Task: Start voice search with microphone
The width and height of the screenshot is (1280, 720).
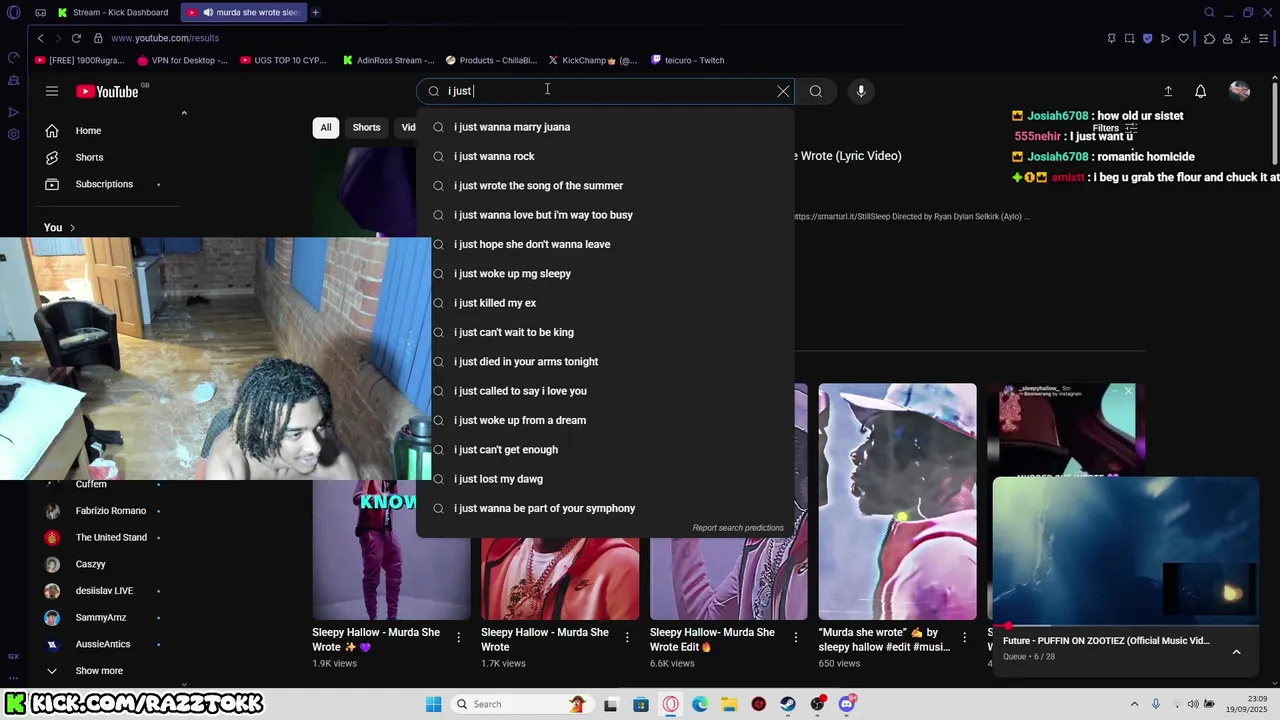Action: 861,91
